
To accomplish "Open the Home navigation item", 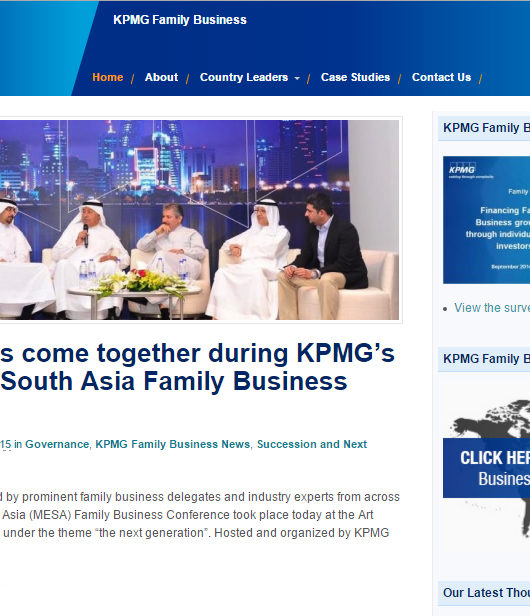I will point(108,77).
